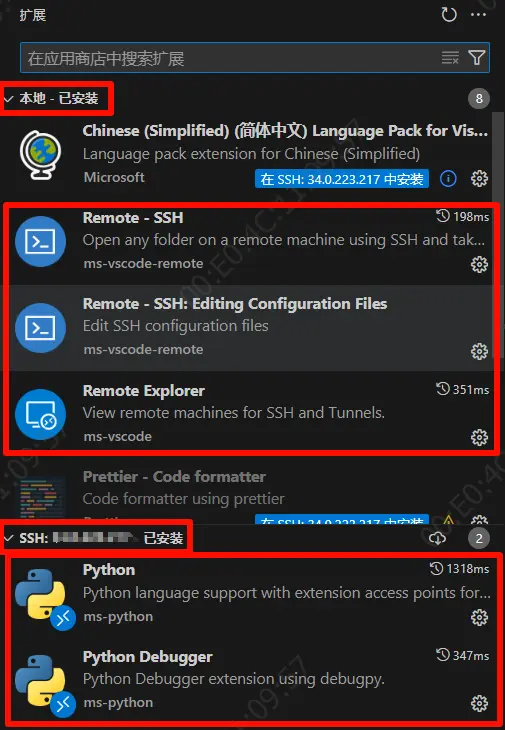
Task: Collapse the SSH 已安装 section
Action: 8,539
